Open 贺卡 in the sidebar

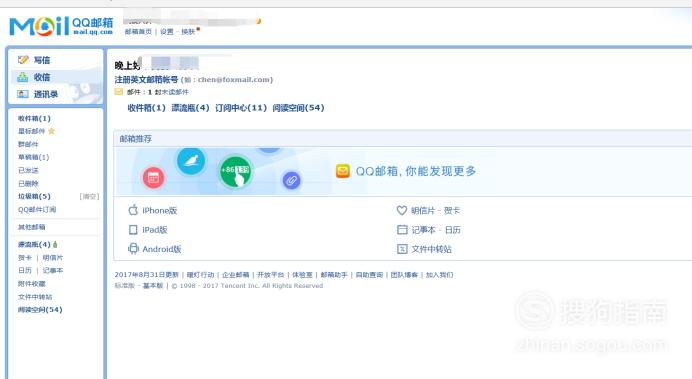pyautogui.click(x=25, y=258)
